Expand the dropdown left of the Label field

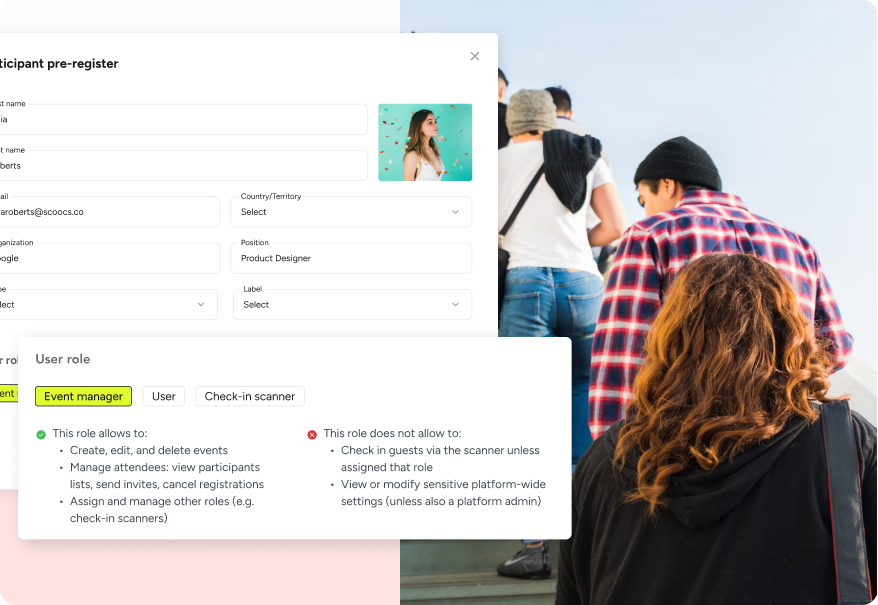click(x=109, y=304)
